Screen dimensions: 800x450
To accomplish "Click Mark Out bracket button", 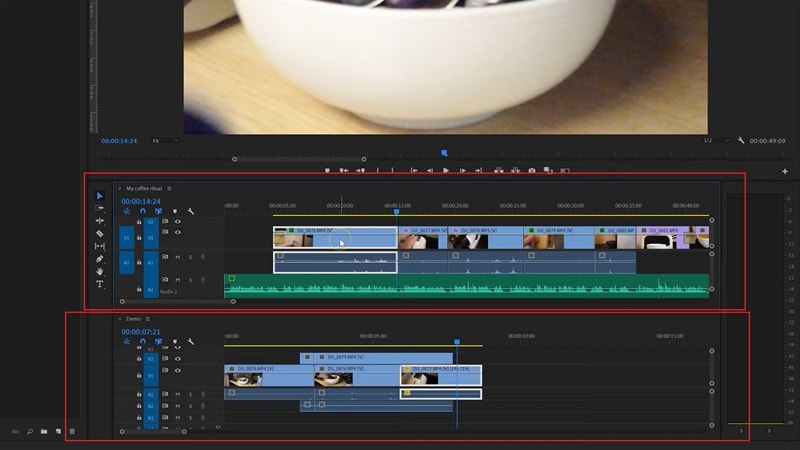I will [x=392, y=170].
